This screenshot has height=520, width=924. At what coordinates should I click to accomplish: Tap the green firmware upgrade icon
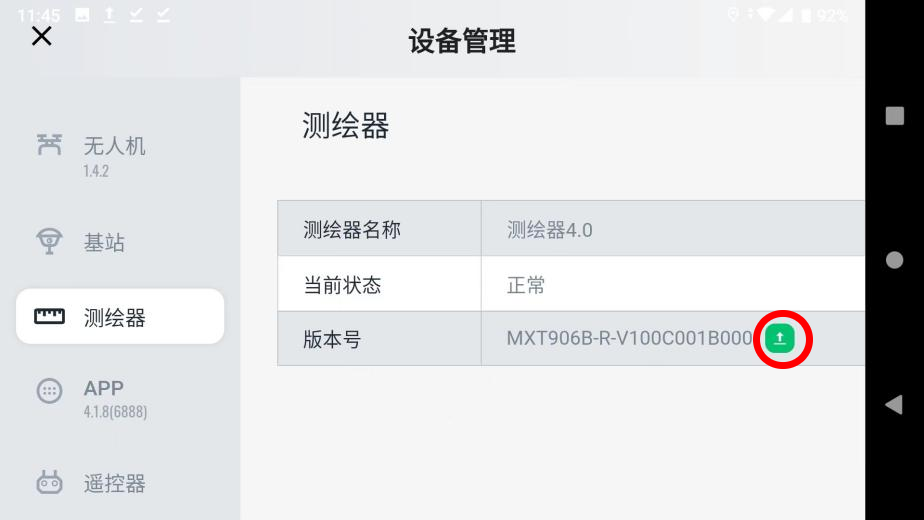(x=780, y=339)
